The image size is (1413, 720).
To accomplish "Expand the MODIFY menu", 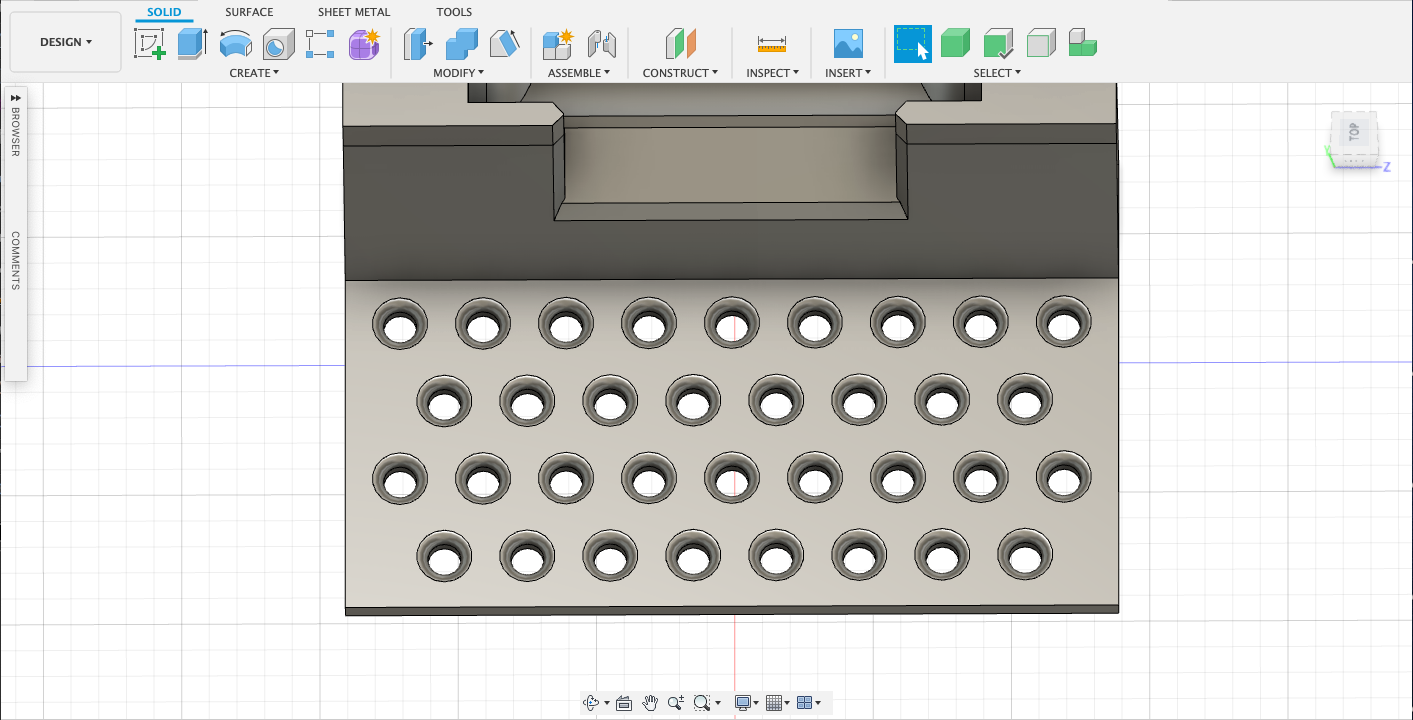I will (x=458, y=73).
